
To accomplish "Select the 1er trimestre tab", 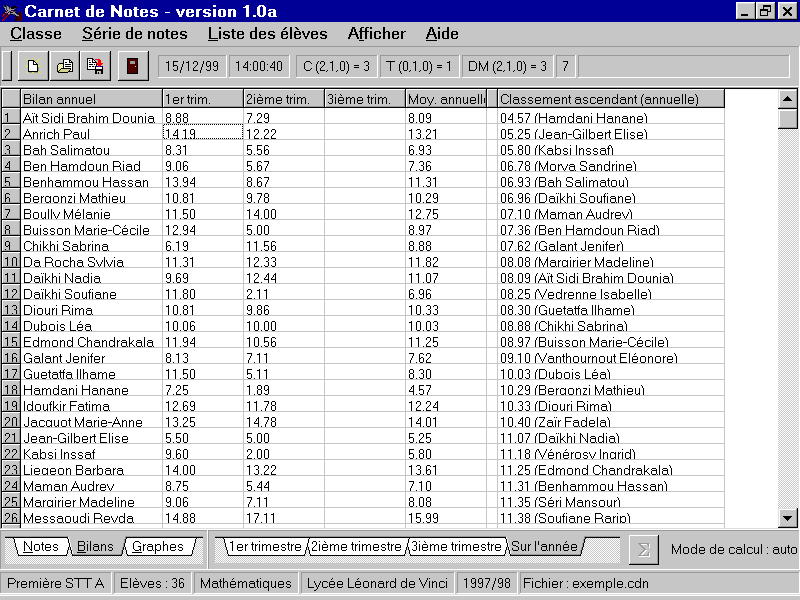I will coord(264,547).
